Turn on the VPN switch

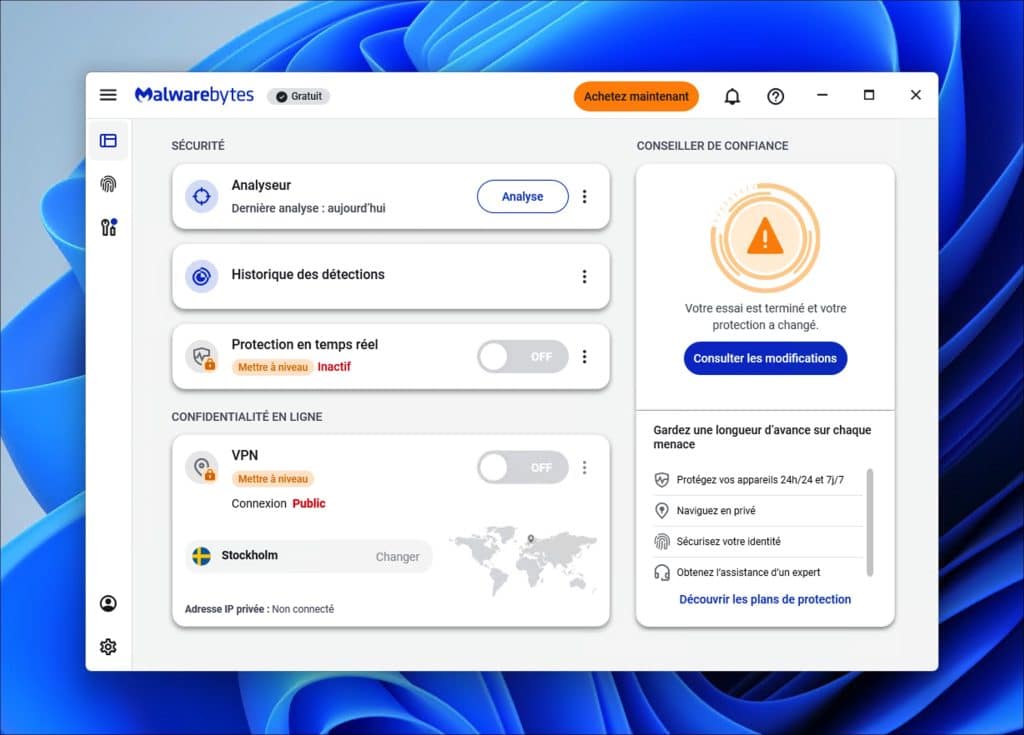(521, 467)
